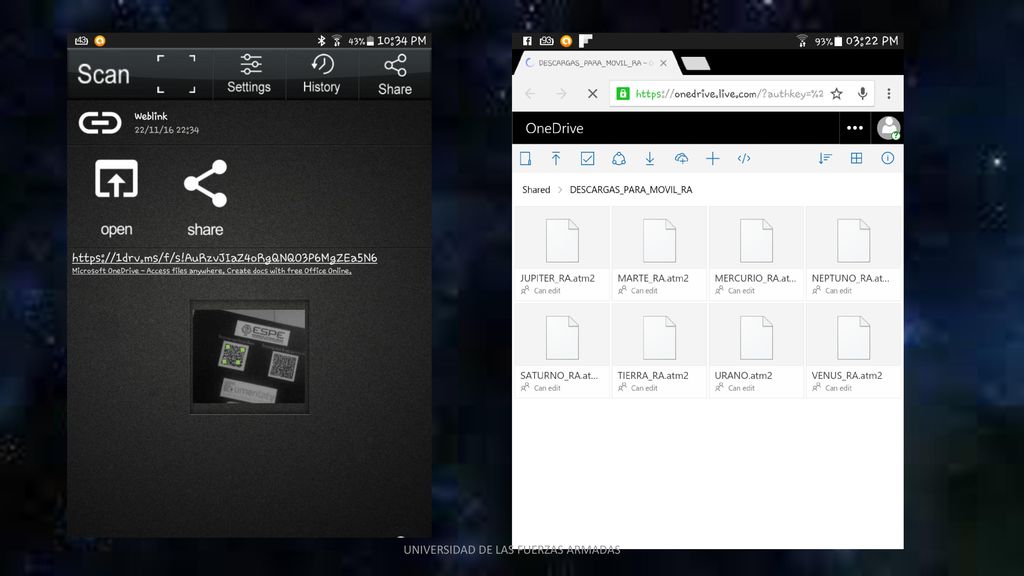Open the MARTE_RA.atm2 file

pyautogui.click(x=660, y=253)
